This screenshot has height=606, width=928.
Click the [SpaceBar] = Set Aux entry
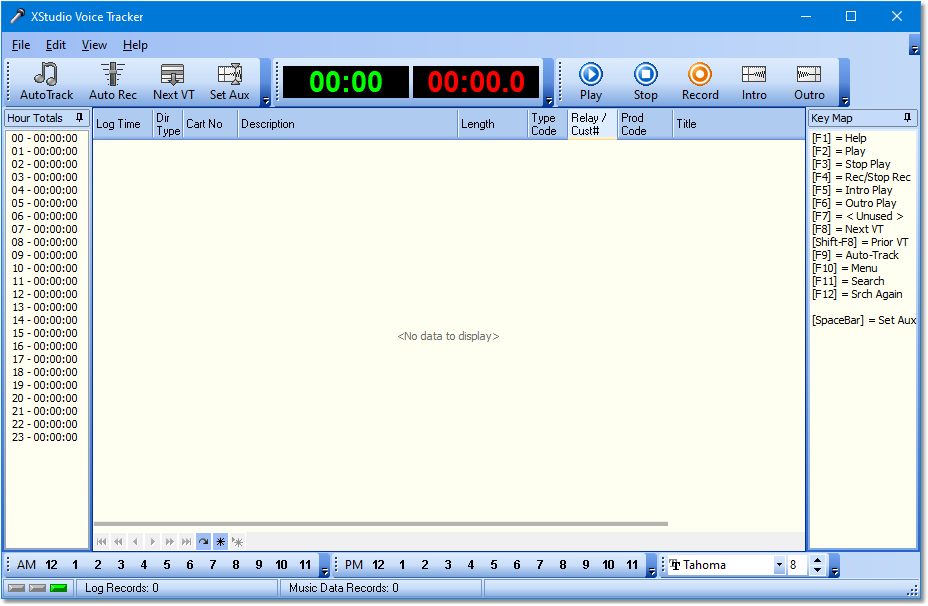pyautogui.click(x=864, y=321)
